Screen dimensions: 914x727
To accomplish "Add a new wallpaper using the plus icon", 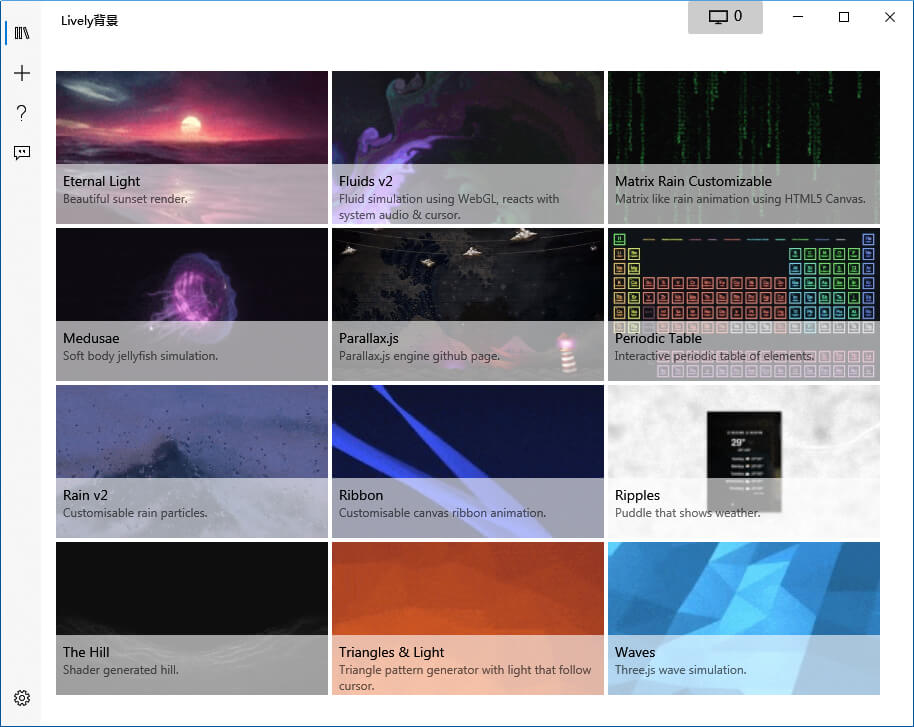I will tap(22, 72).
